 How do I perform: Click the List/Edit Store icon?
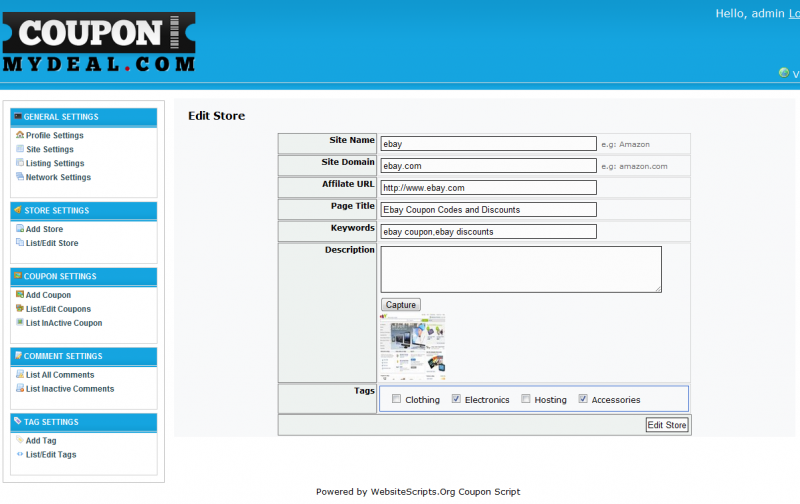(20, 242)
